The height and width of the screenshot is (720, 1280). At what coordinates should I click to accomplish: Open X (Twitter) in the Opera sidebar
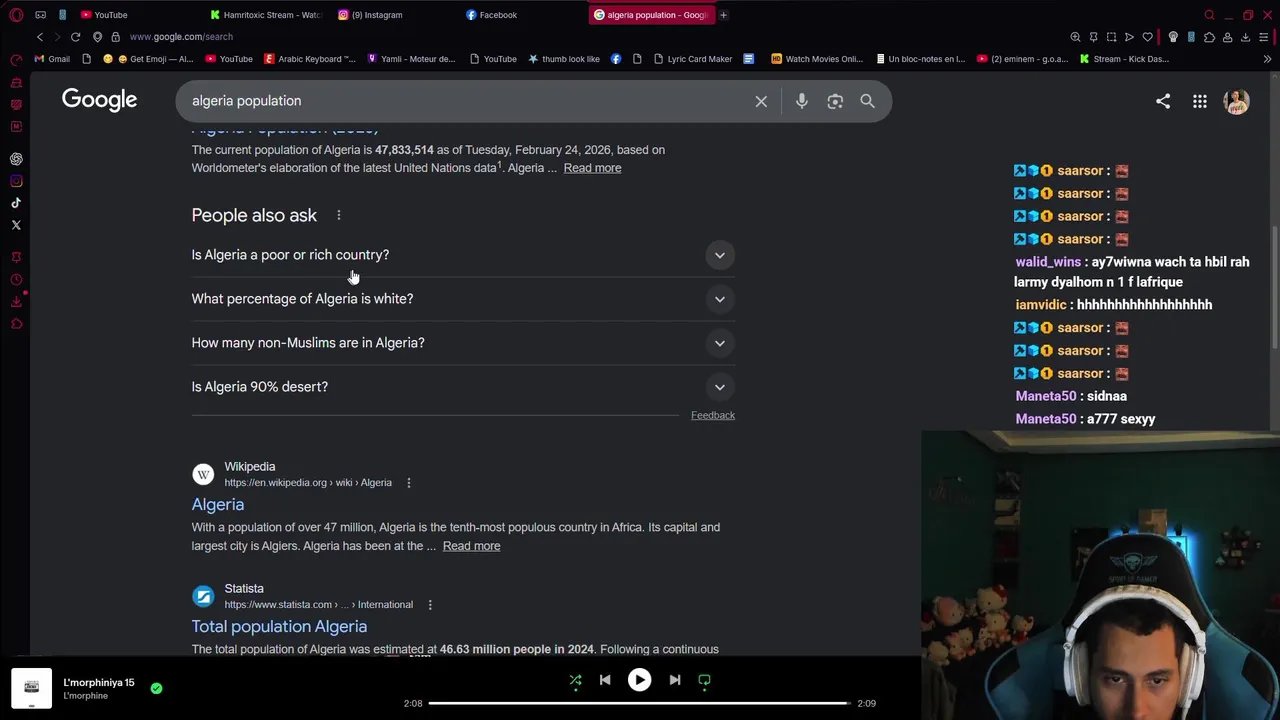[x=16, y=225]
